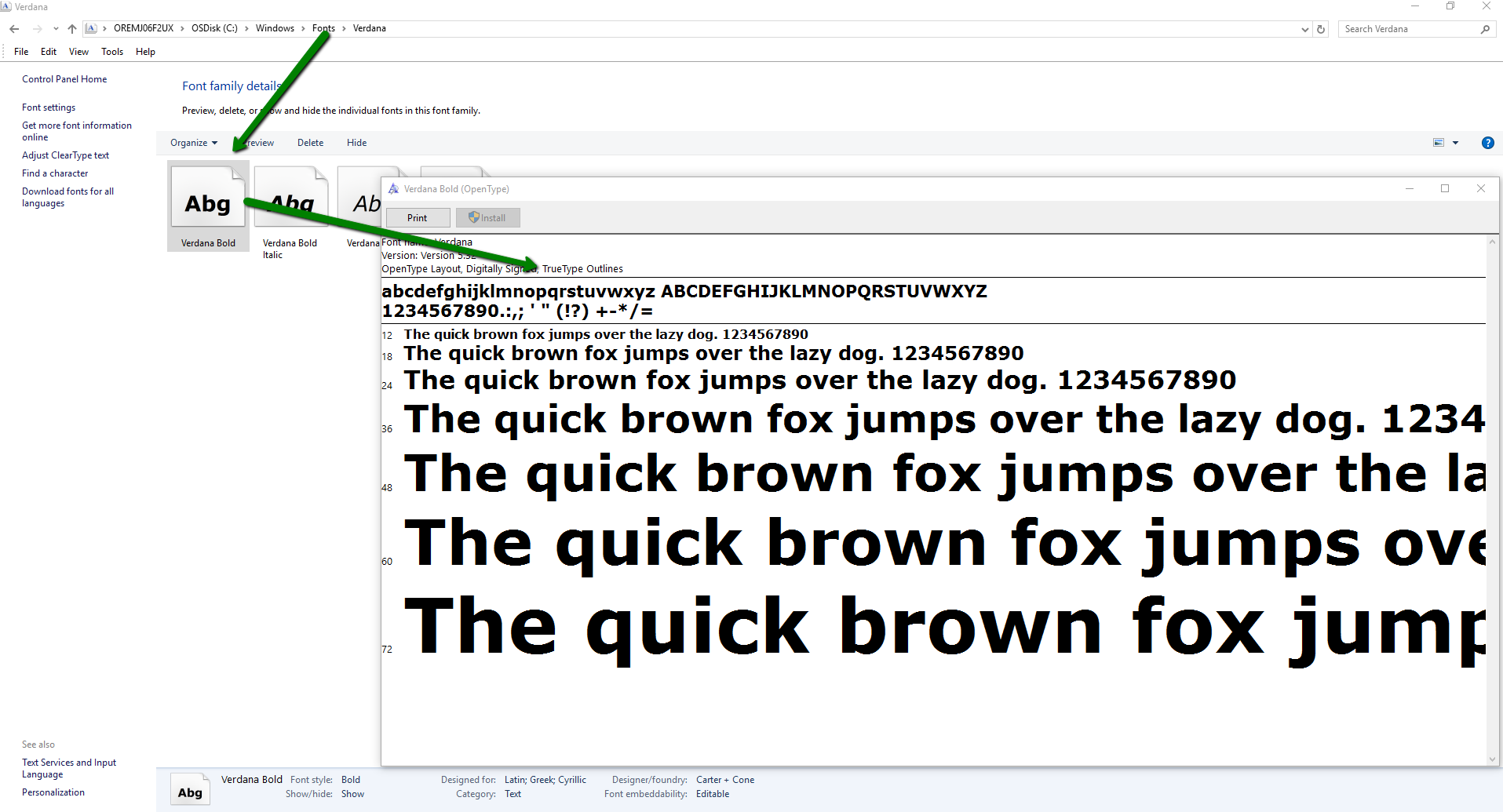Click Hide in the font toolbar
The width and height of the screenshot is (1503, 812).
tap(356, 143)
